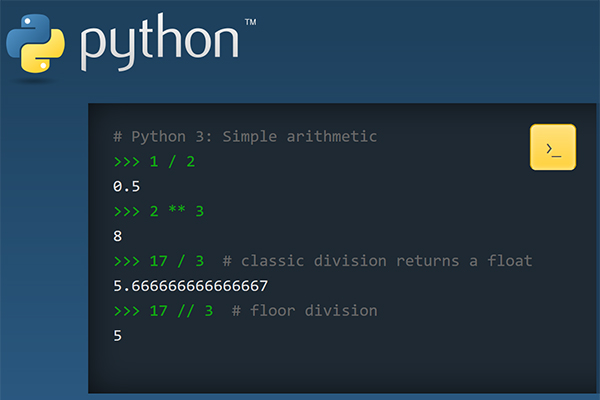Viewport: 600px width, 400px height.
Task: Click the empty code panel area below the last output
Action: click(x=340, y=368)
